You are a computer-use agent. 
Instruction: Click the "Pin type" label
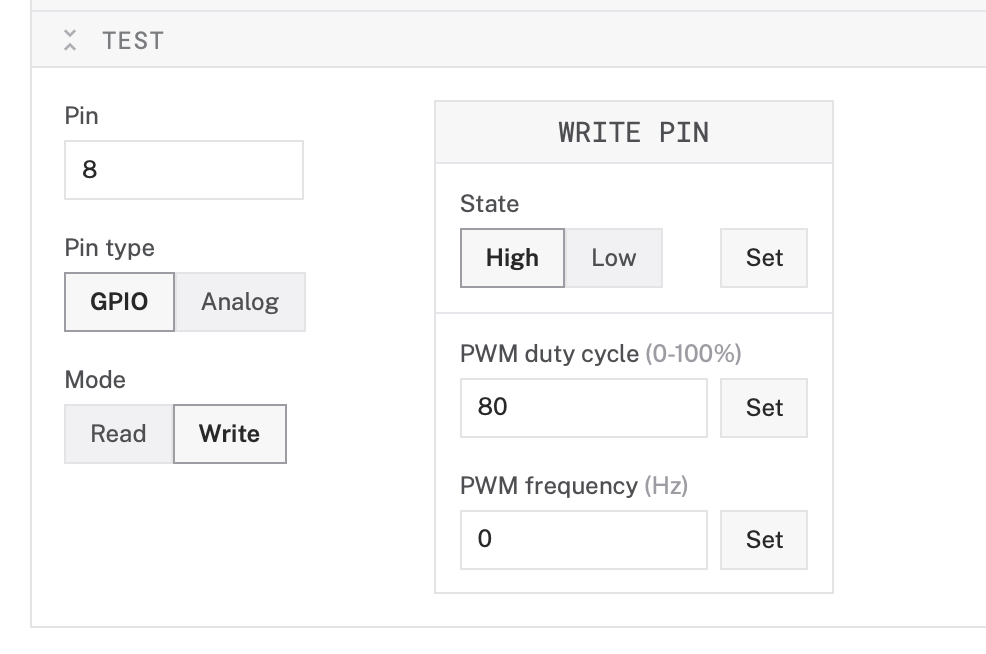point(109,248)
